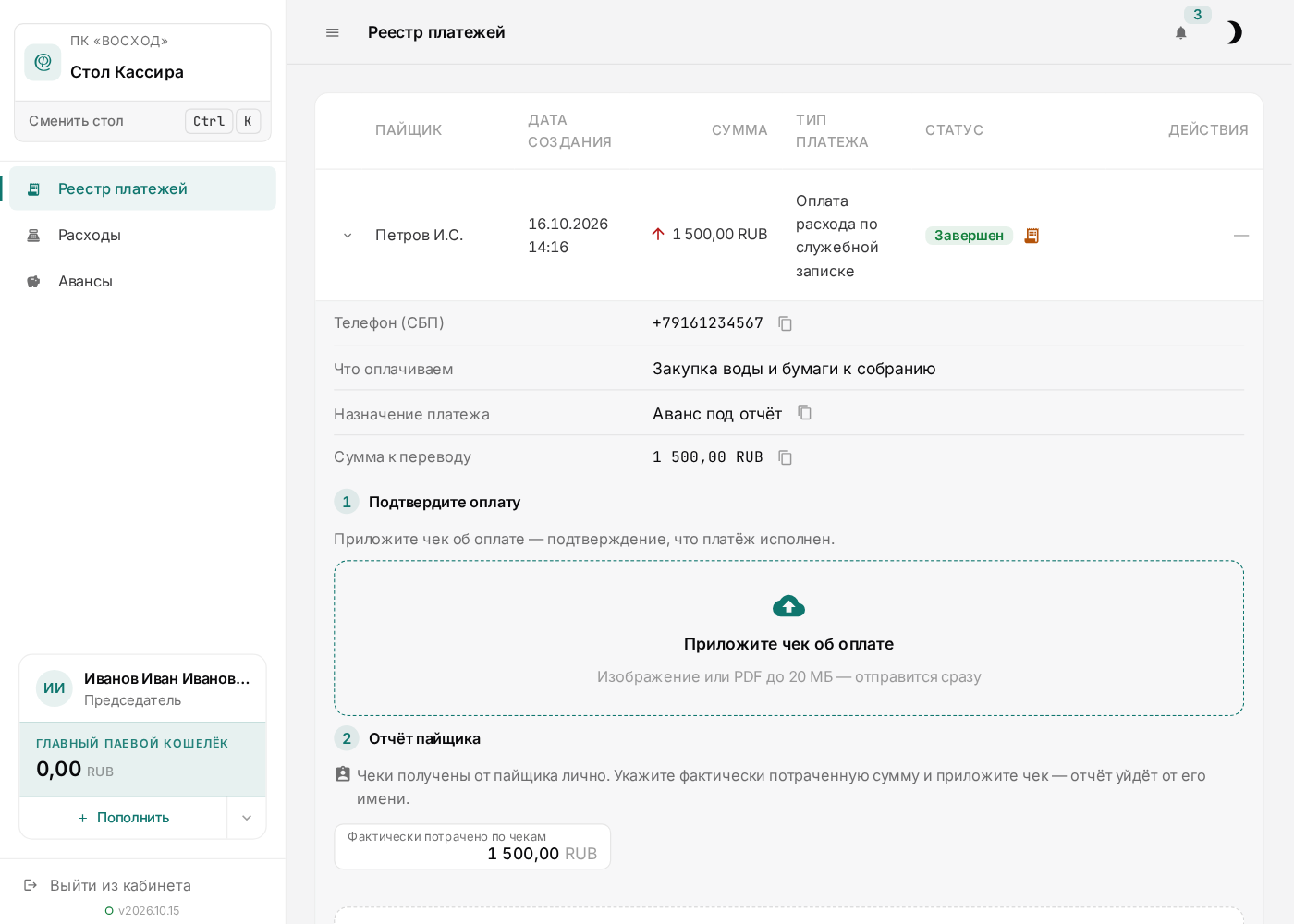Toggle dark mode moon icon
The image size is (1294, 924).
coord(1233,32)
